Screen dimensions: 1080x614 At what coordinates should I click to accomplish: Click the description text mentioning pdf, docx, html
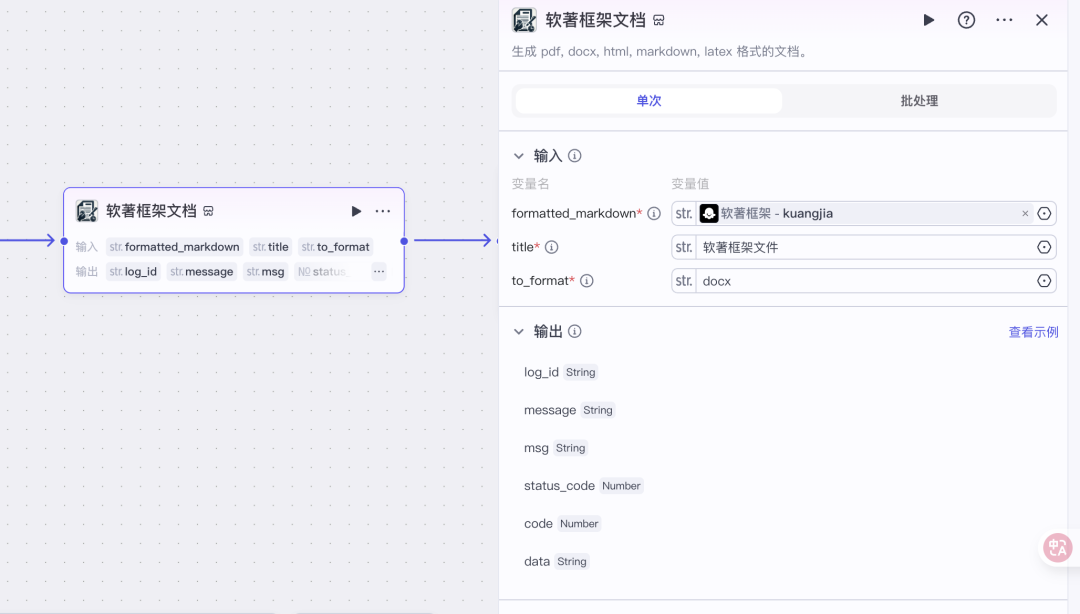pyautogui.click(x=660, y=52)
